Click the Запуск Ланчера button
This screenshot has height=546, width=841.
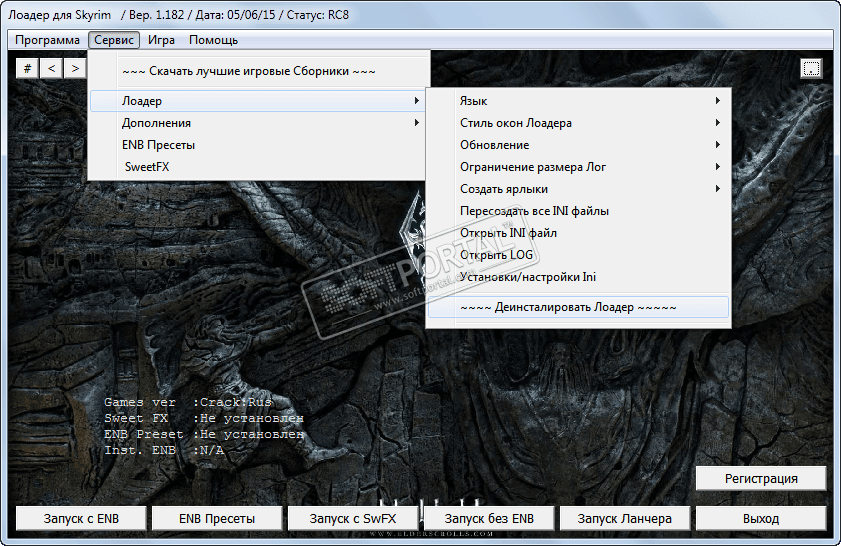[624, 519]
